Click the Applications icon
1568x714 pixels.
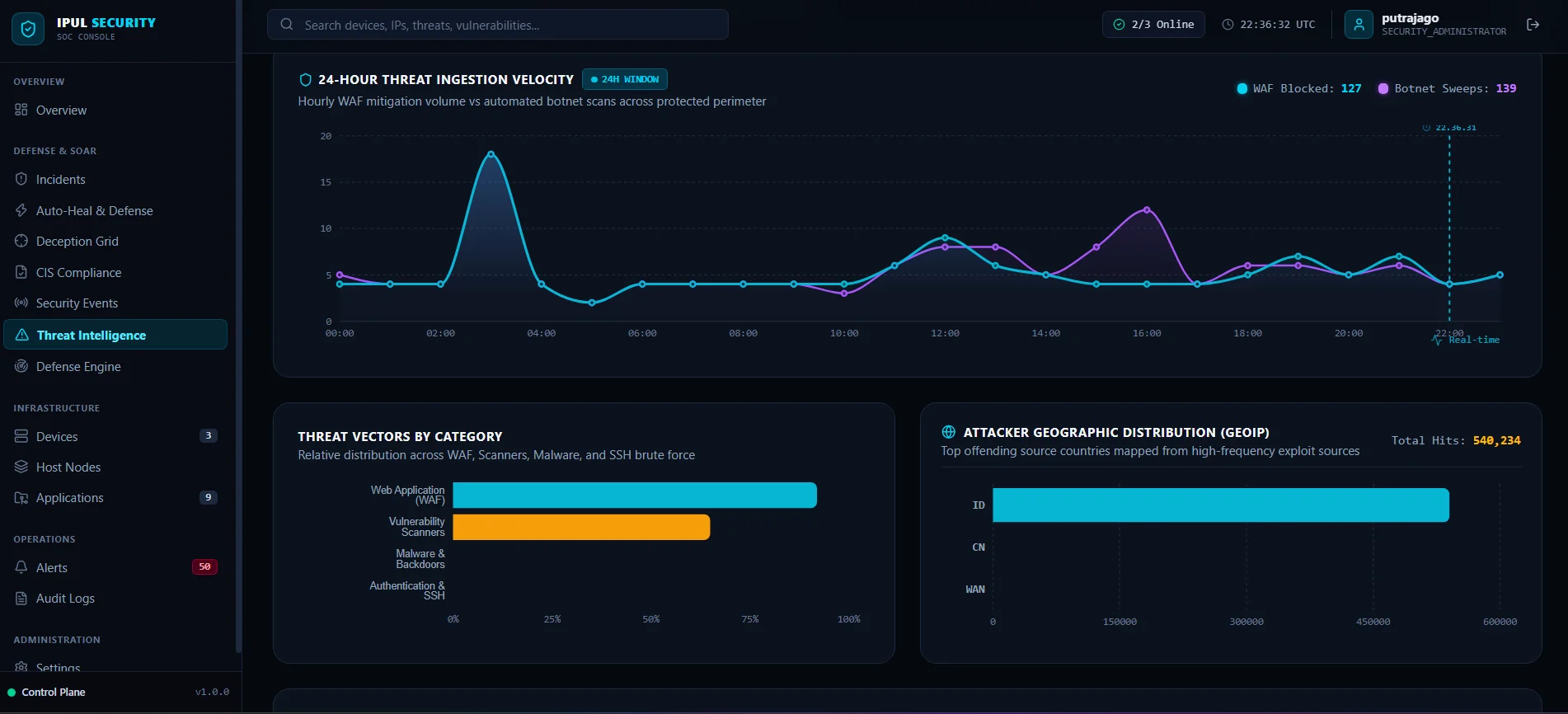[x=21, y=497]
